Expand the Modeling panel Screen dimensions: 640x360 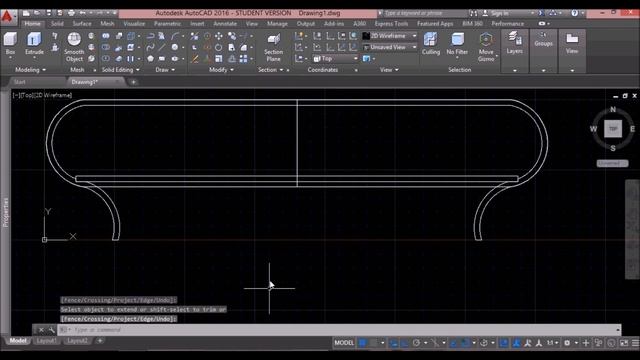[x=30, y=70]
